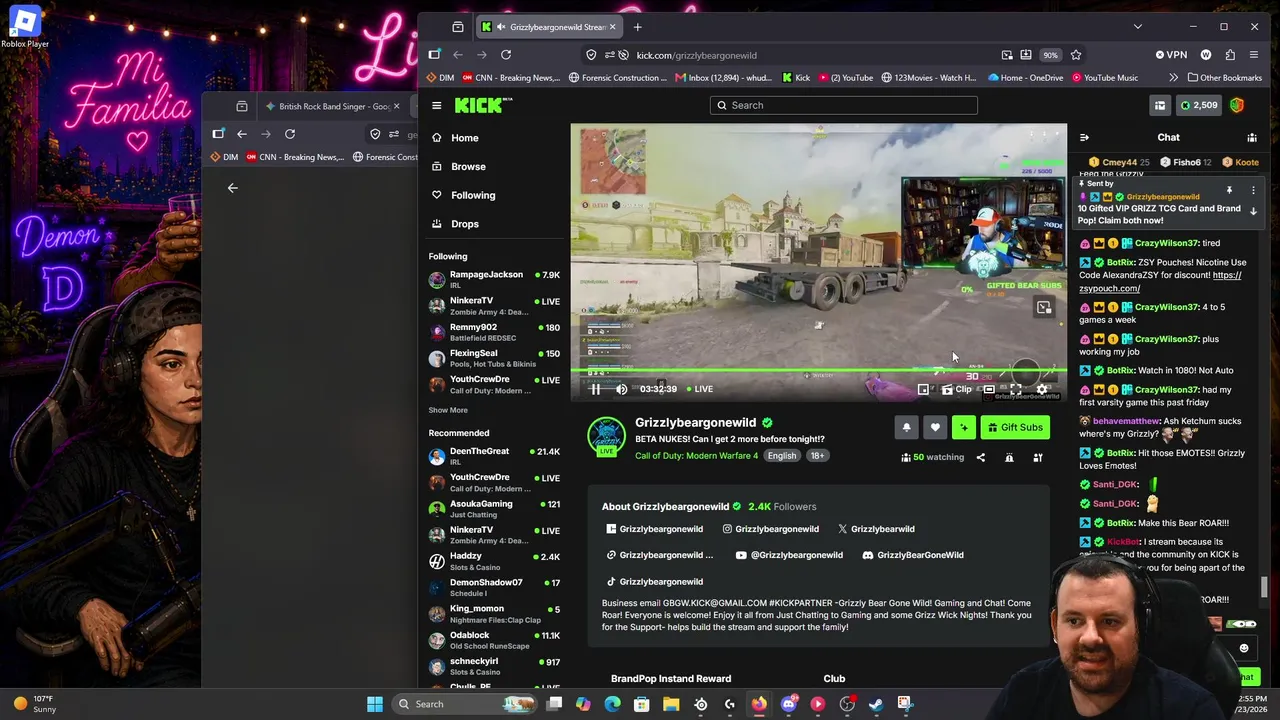This screenshot has width=1280, height=720.
Task: Open the ZSY pouch link in chat
Action: (1160, 282)
